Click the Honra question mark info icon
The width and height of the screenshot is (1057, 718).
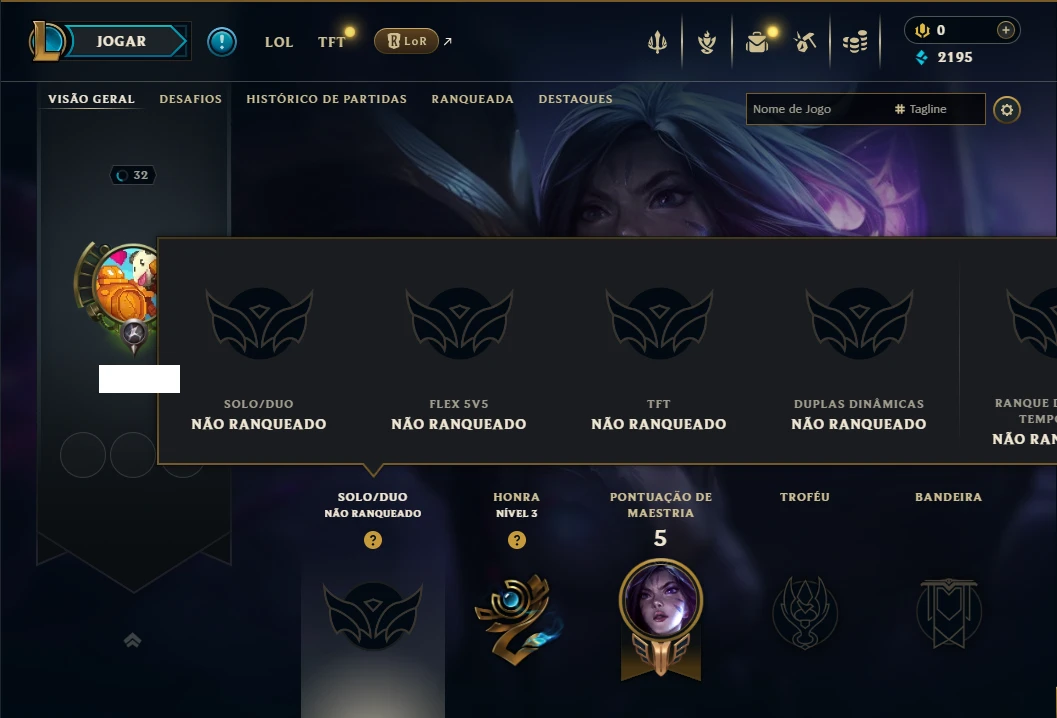pyautogui.click(x=516, y=540)
